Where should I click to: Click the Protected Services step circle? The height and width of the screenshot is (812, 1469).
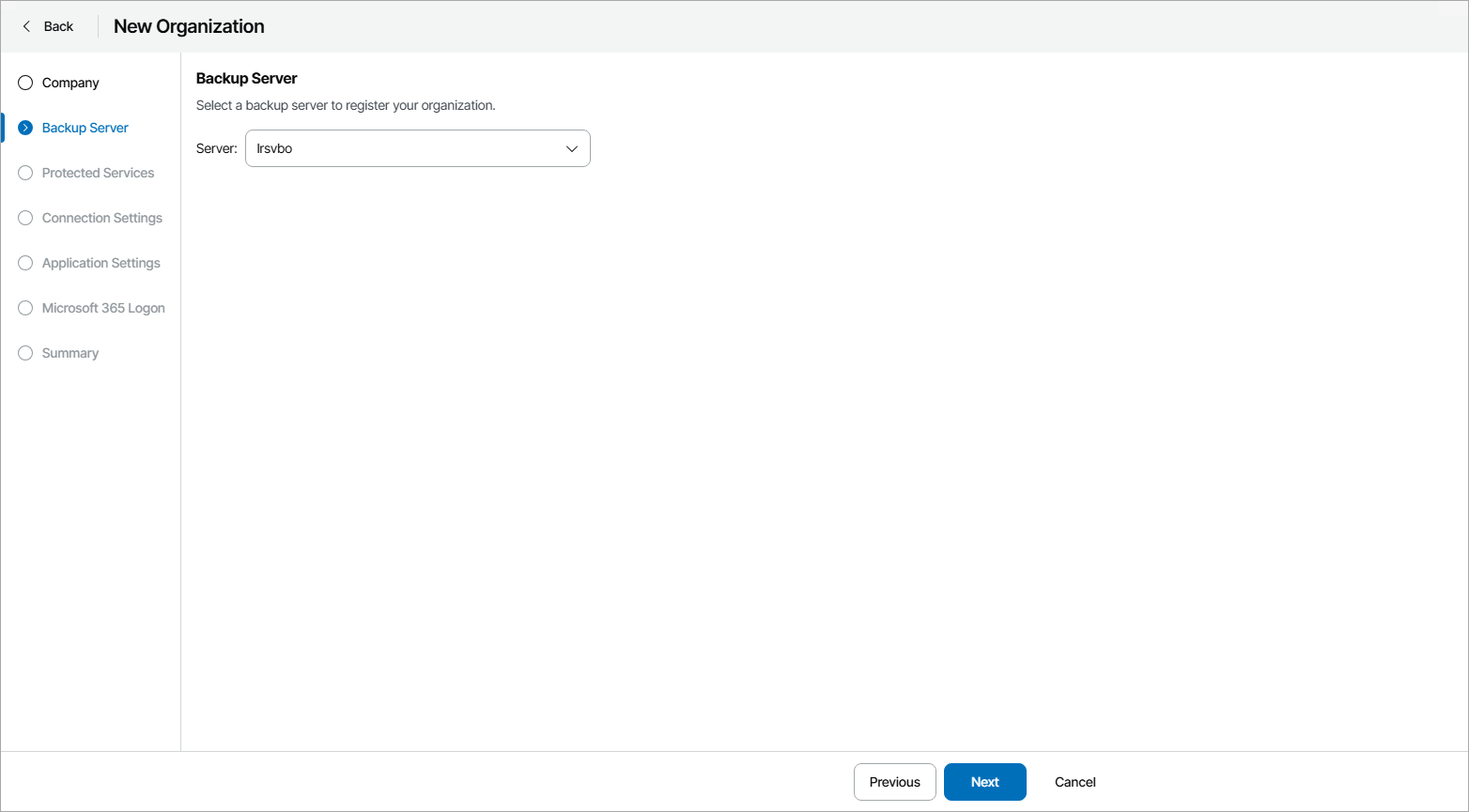pos(24,173)
